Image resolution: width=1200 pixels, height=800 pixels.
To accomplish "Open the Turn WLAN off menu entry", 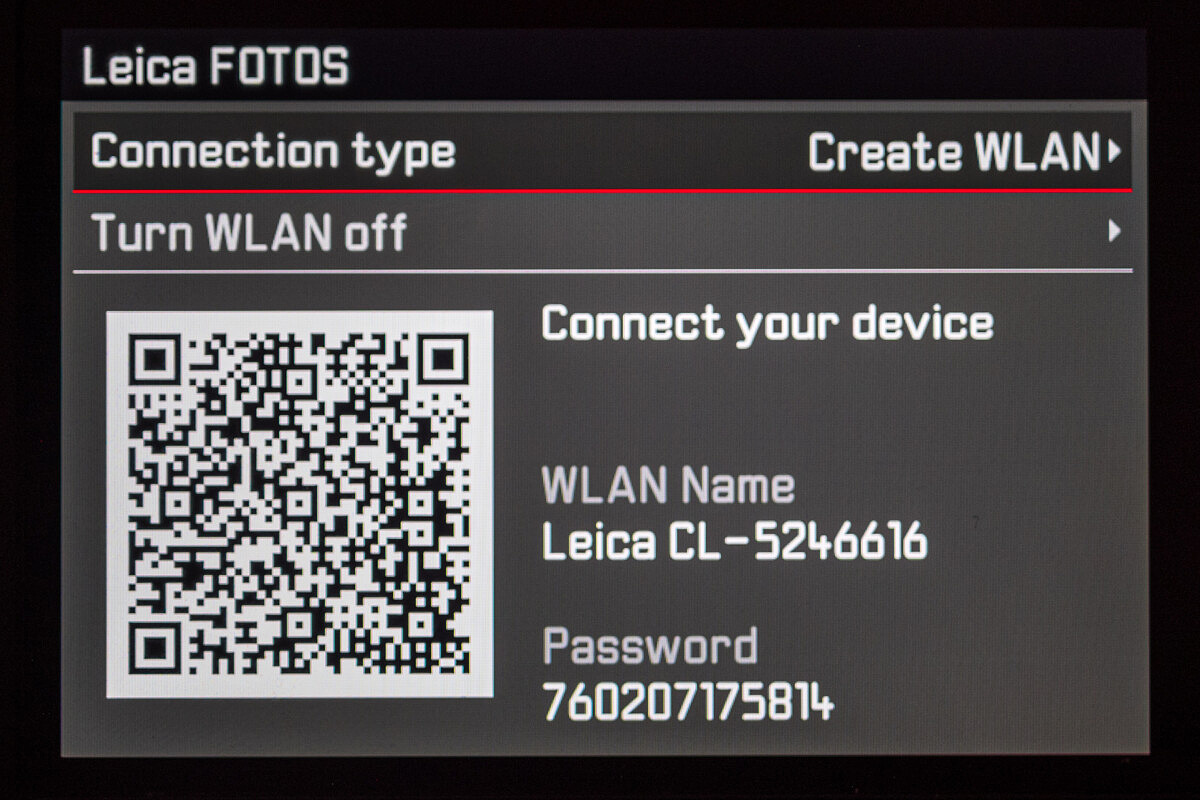I will [x=602, y=232].
